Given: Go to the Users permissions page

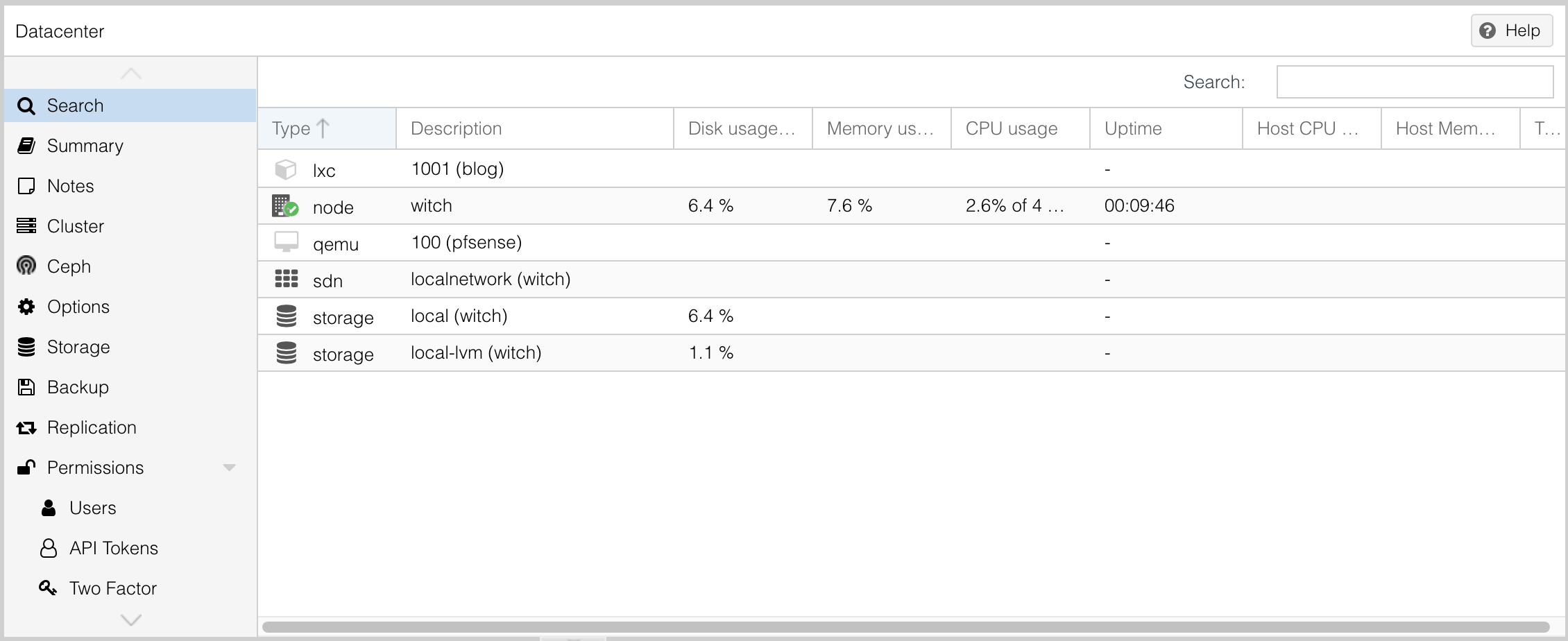Looking at the screenshot, I should [x=92, y=508].
